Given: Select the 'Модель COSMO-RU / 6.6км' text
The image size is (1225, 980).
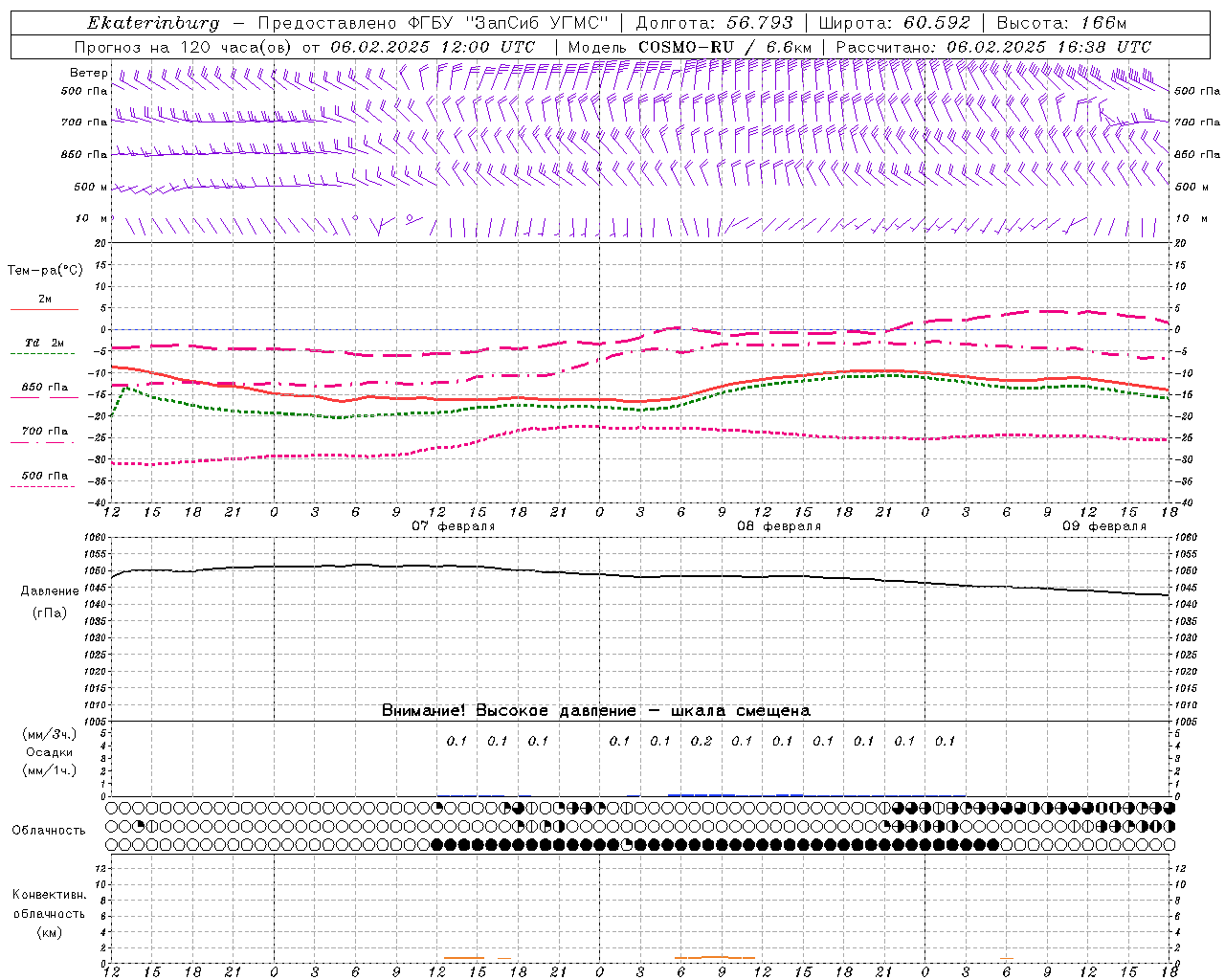Looking at the screenshot, I should [x=689, y=47].
